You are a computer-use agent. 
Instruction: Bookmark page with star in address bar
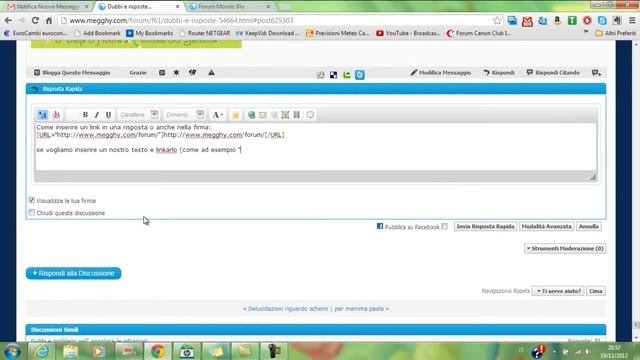[497, 20]
